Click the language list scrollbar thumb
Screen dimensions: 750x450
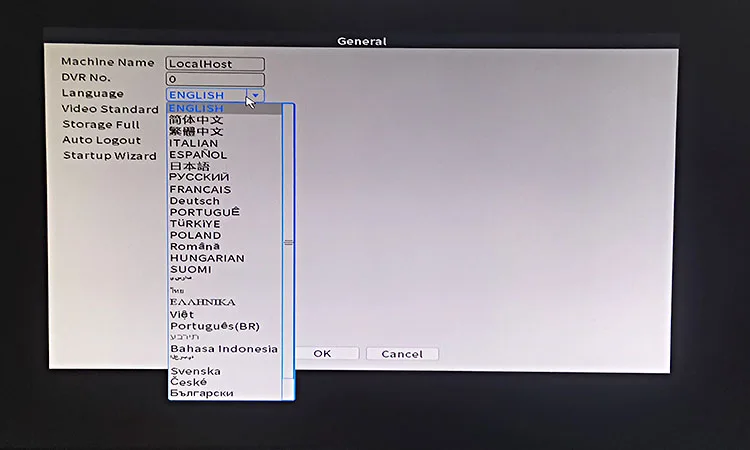click(288, 242)
